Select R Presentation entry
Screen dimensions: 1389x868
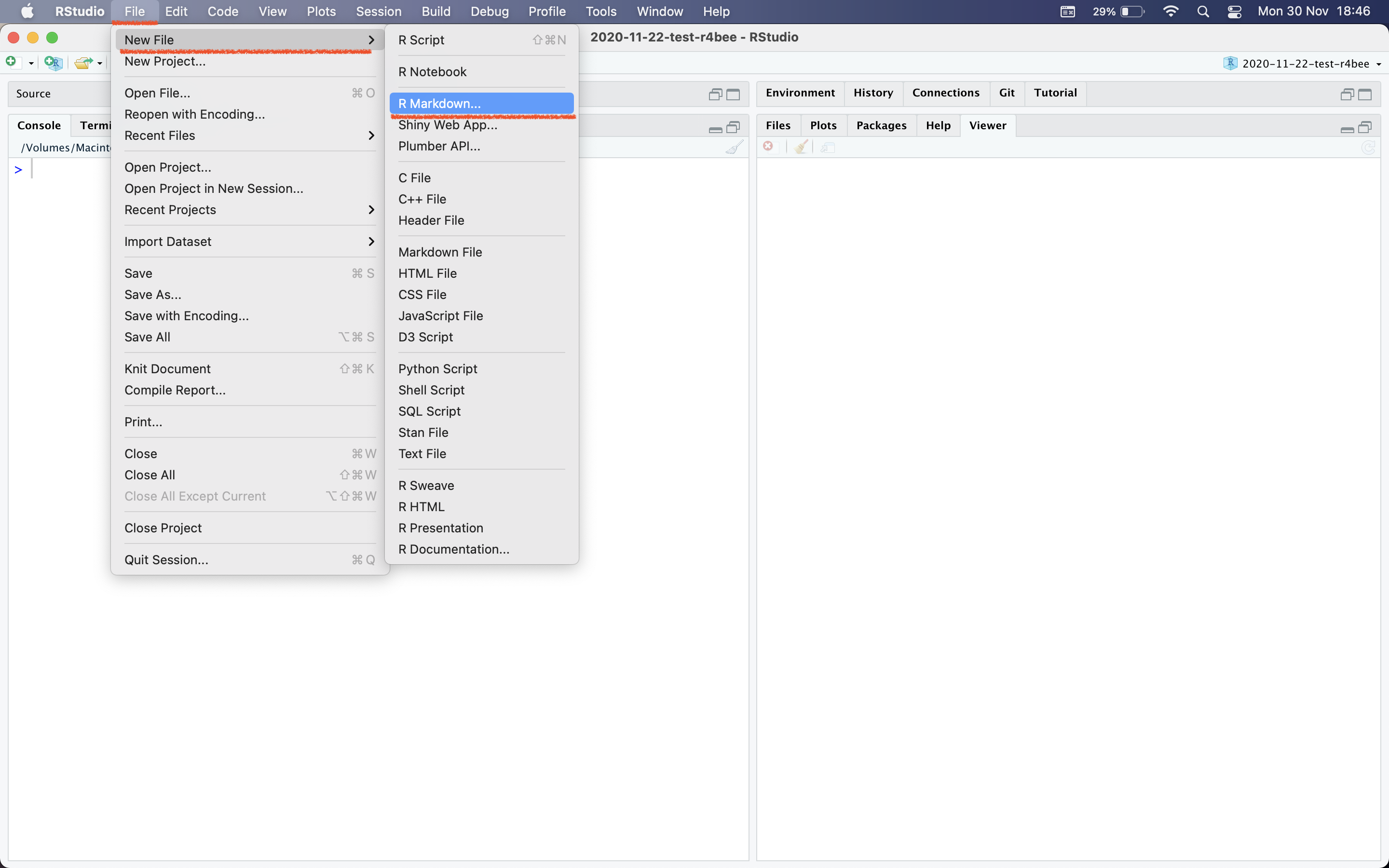(x=481, y=528)
